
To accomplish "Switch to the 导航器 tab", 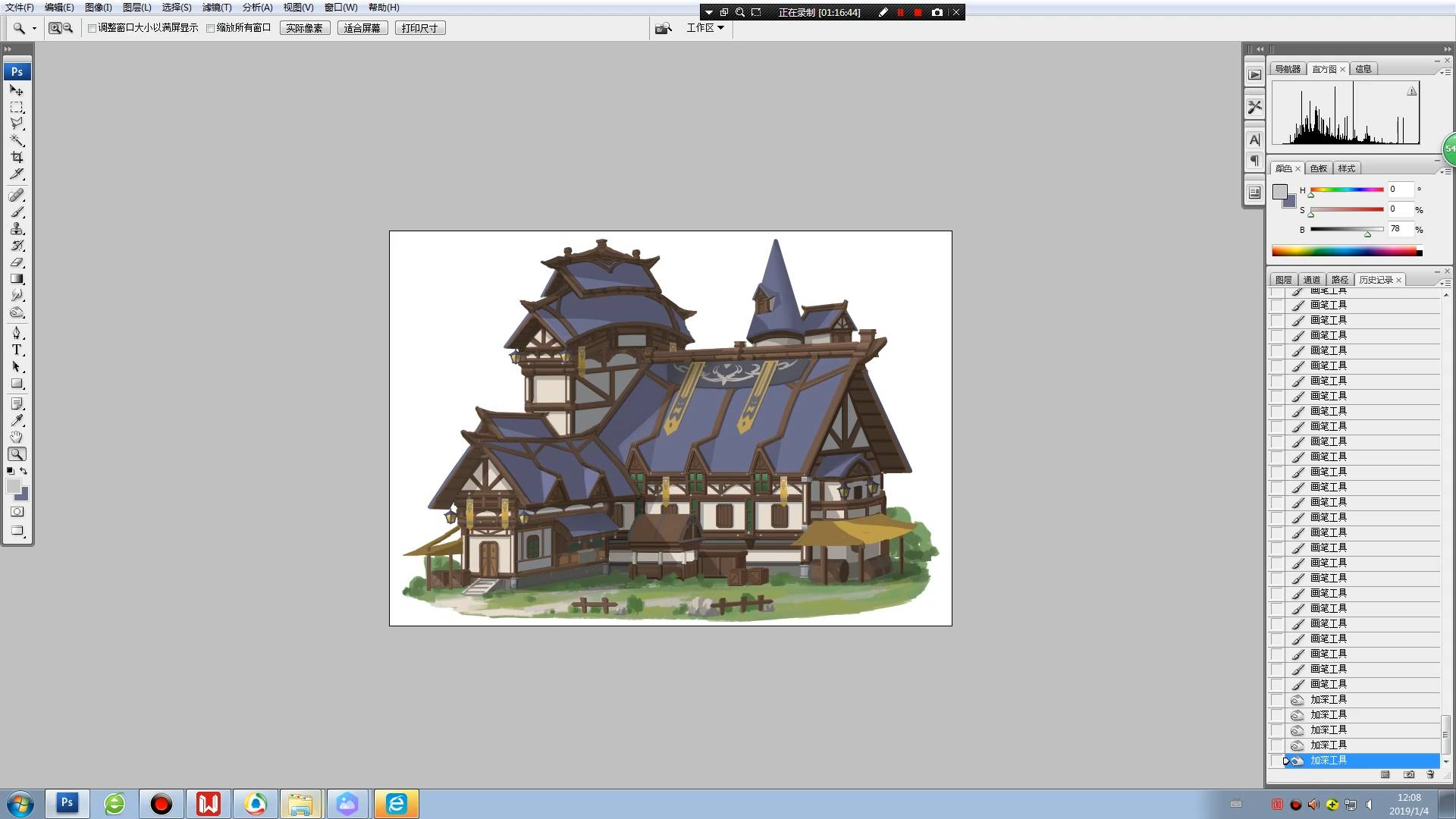I will pyautogui.click(x=1288, y=69).
